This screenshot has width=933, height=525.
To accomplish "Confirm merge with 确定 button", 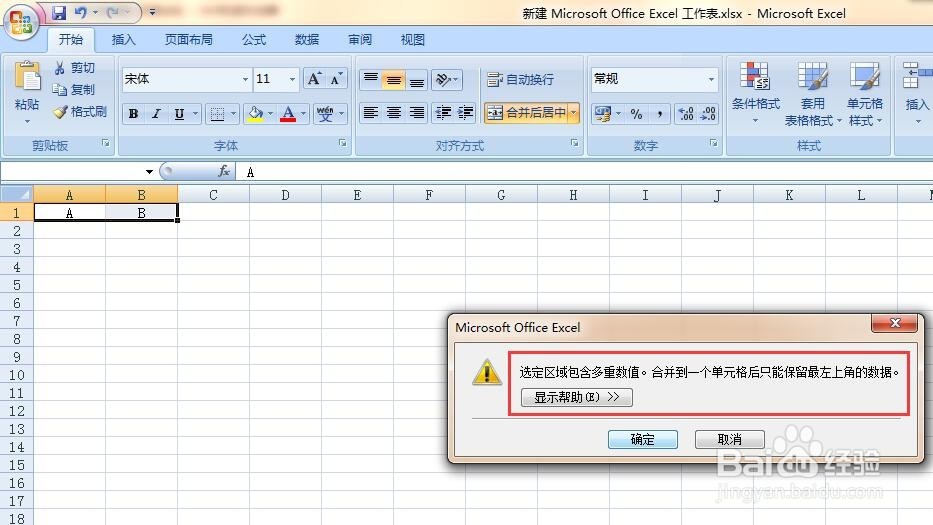I will click(643, 439).
